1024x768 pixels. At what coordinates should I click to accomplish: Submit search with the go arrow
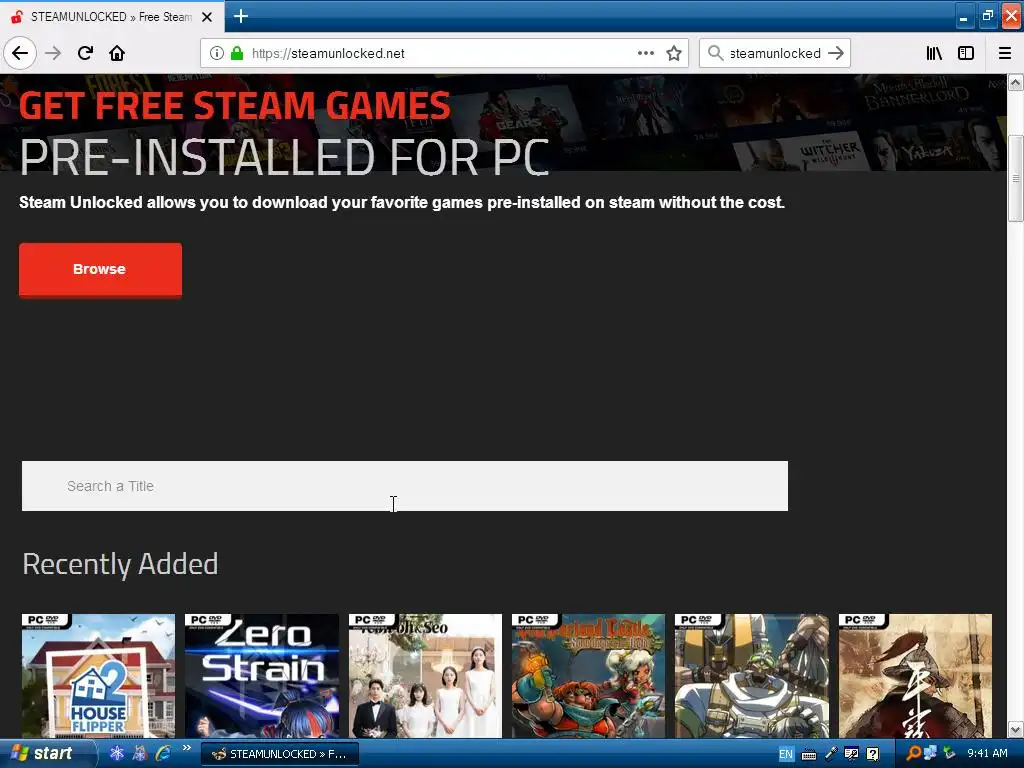836,53
